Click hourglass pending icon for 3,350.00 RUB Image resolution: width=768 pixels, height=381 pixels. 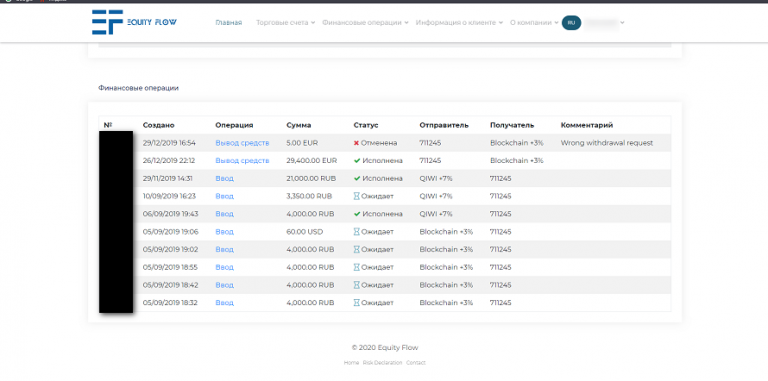click(357, 196)
